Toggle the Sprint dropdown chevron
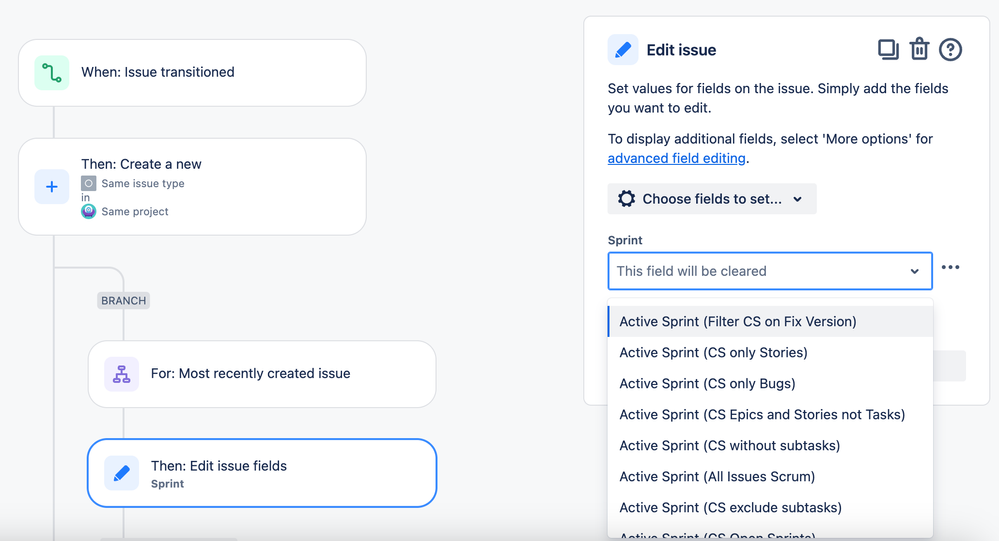 point(914,271)
